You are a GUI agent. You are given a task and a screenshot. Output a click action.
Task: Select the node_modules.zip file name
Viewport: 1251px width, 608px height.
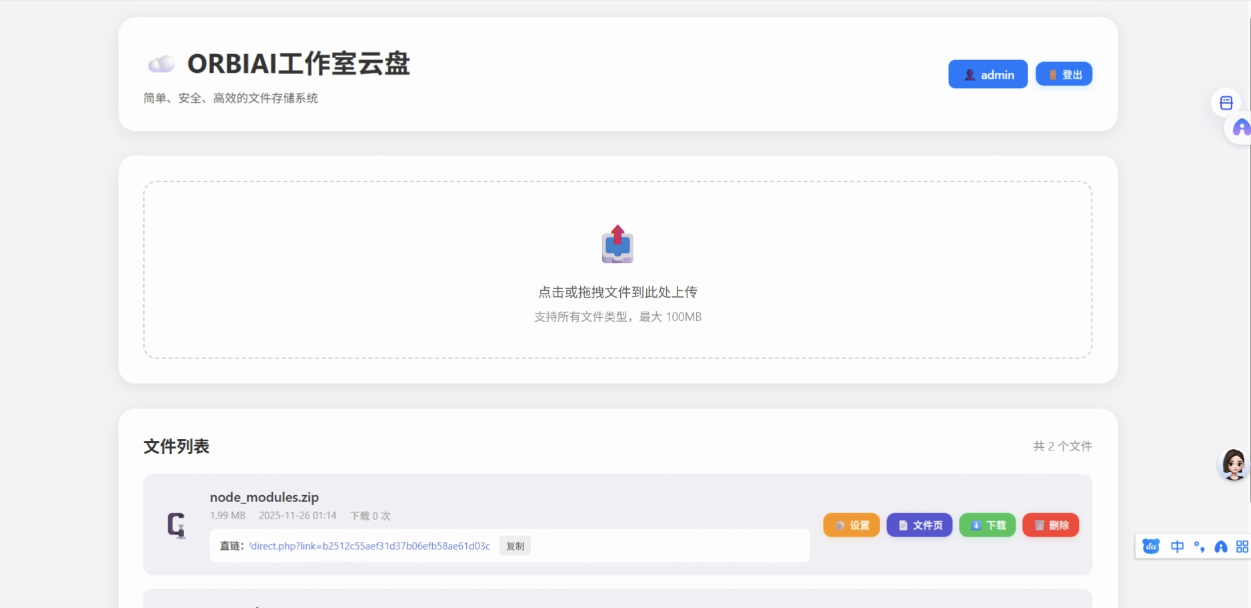[264, 497]
